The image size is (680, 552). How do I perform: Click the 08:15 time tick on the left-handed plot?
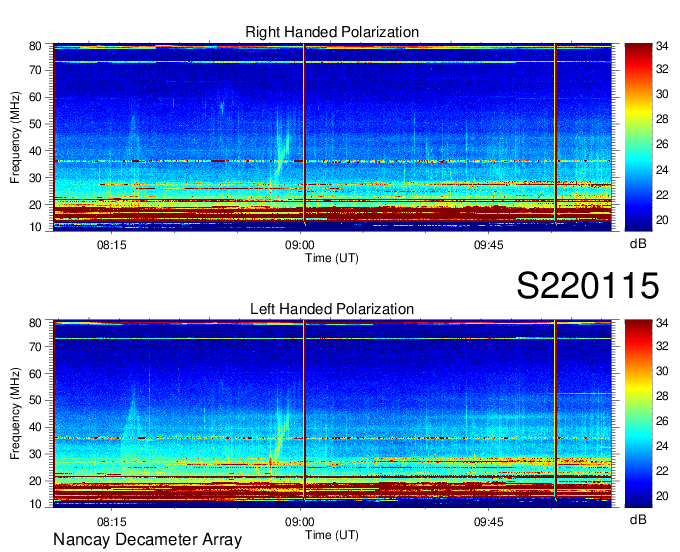click(x=111, y=522)
